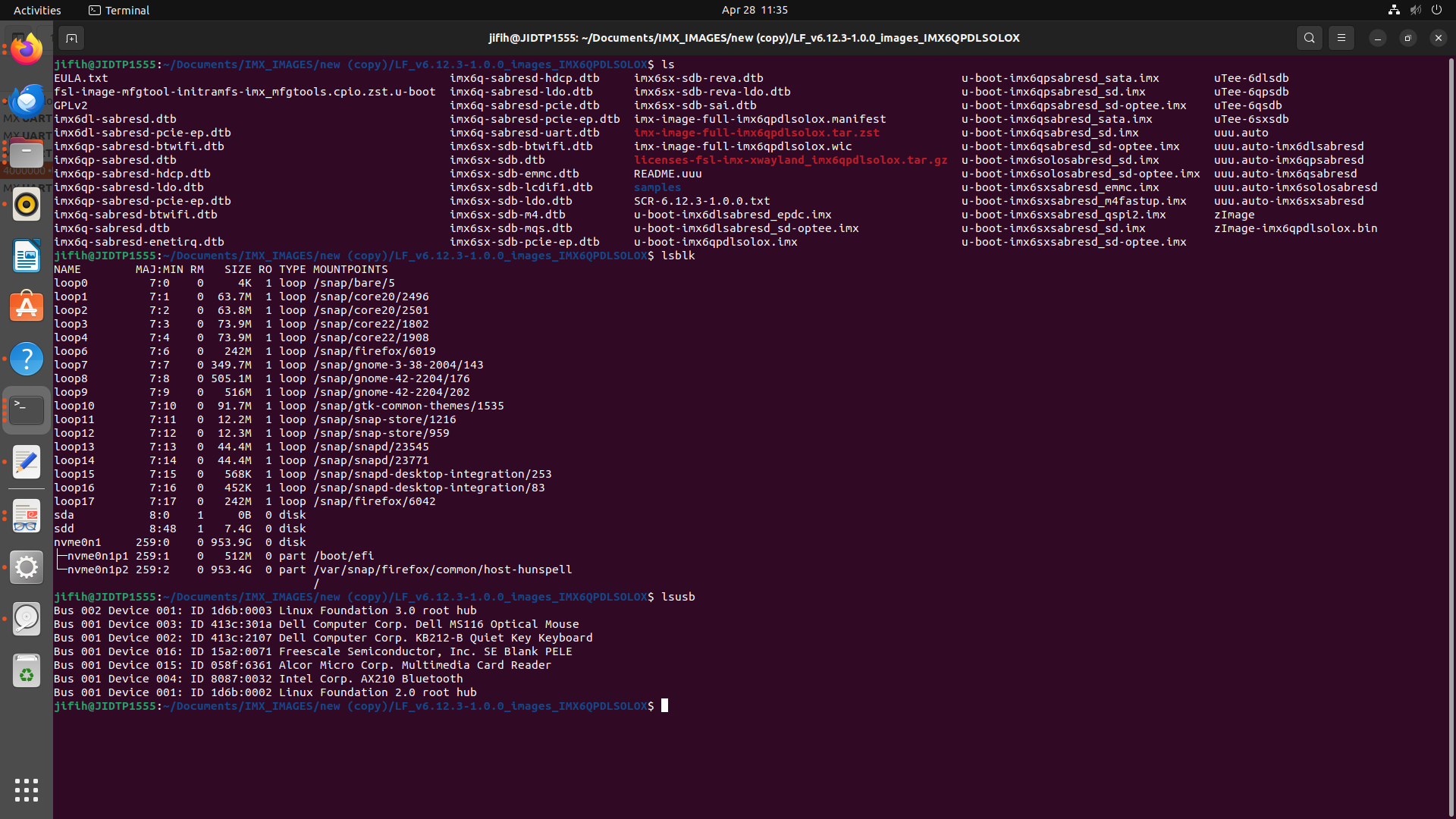The width and height of the screenshot is (1456, 819).
Task: Launch the Text Editor dock icon
Action: [x=27, y=461]
